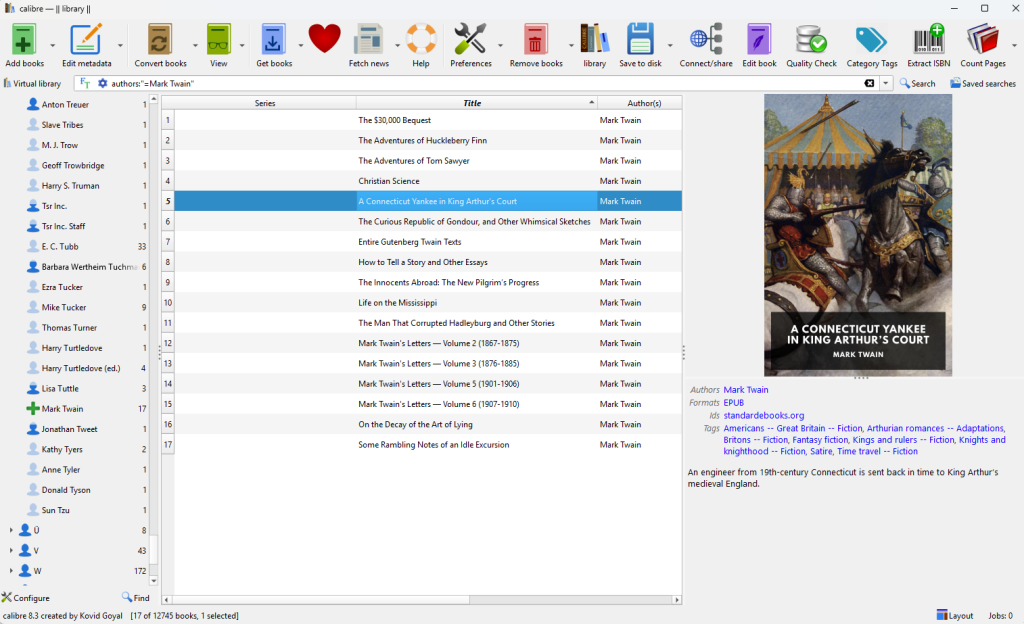
Task: Click the Extract ISBN icon
Action: pyautogui.click(x=928, y=40)
